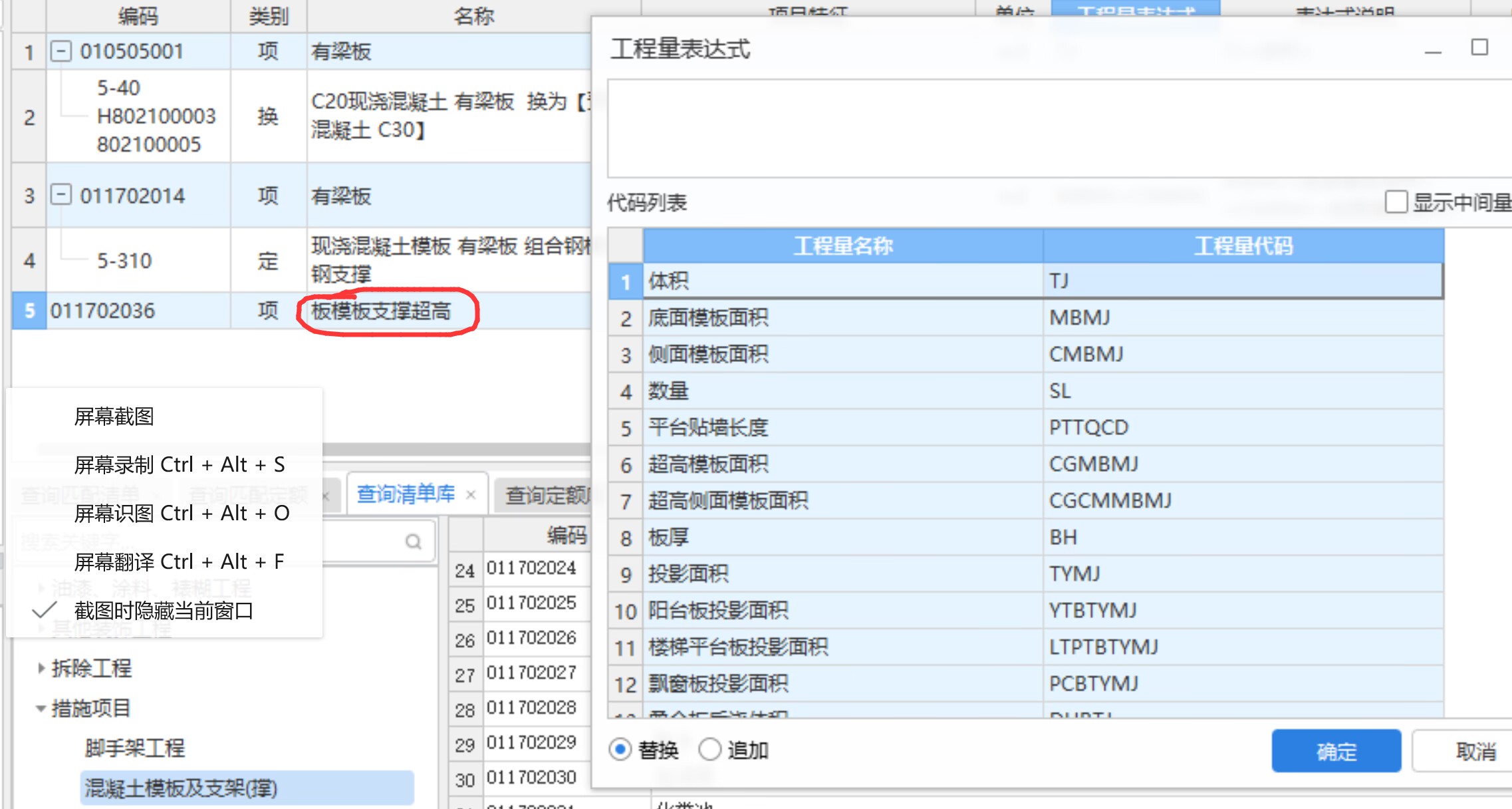The width and height of the screenshot is (1512, 809).
Task: Click the 名称 column header
Action: point(473,15)
